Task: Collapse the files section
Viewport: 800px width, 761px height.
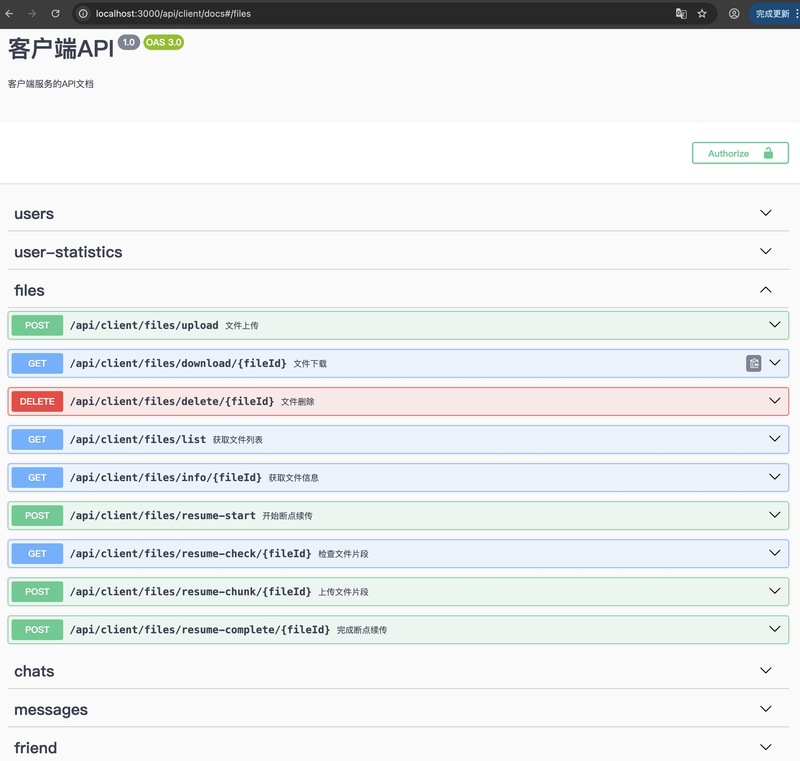Action: pos(766,290)
